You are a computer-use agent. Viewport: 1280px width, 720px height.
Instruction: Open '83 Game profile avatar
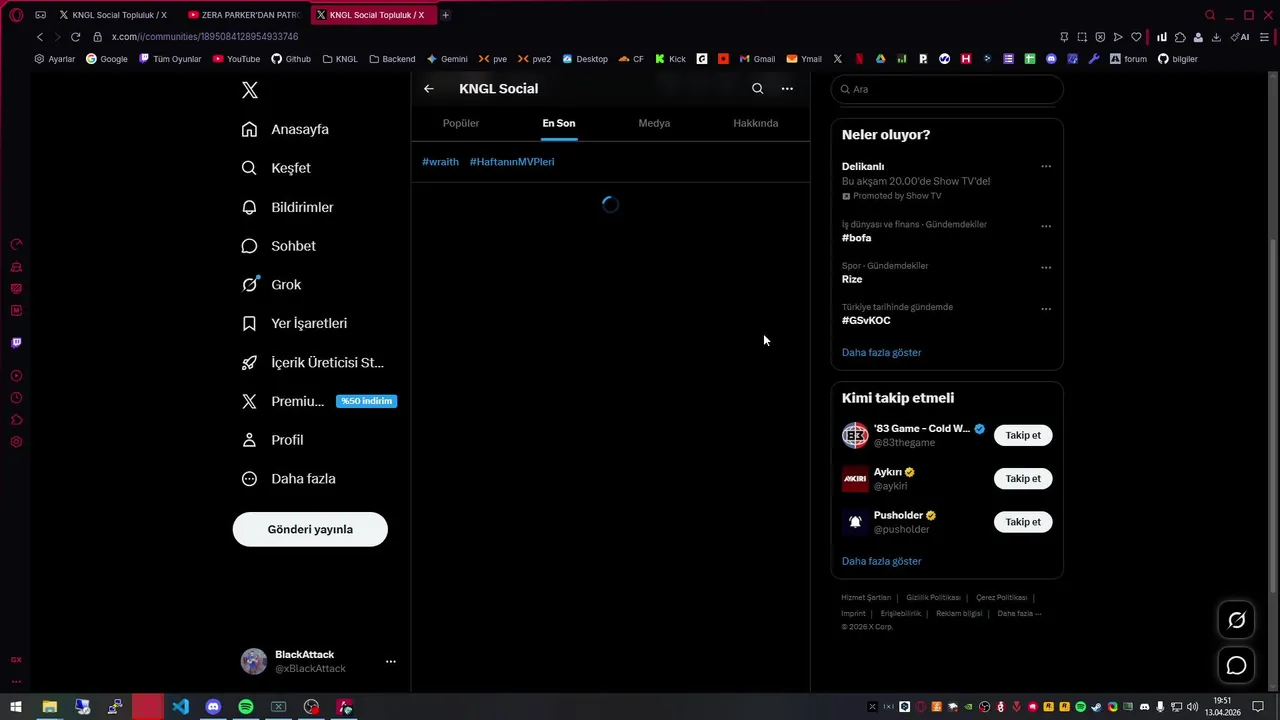tap(855, 436)
